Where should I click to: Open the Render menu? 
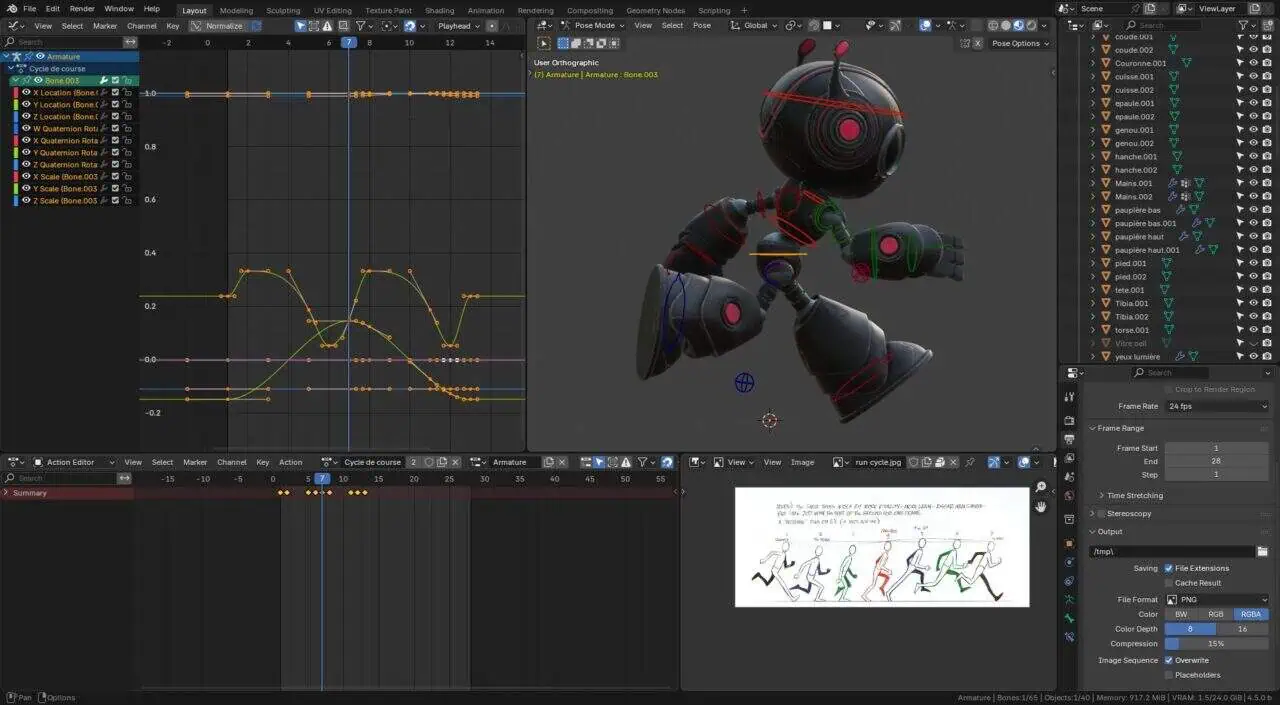(x=82, y=8)
